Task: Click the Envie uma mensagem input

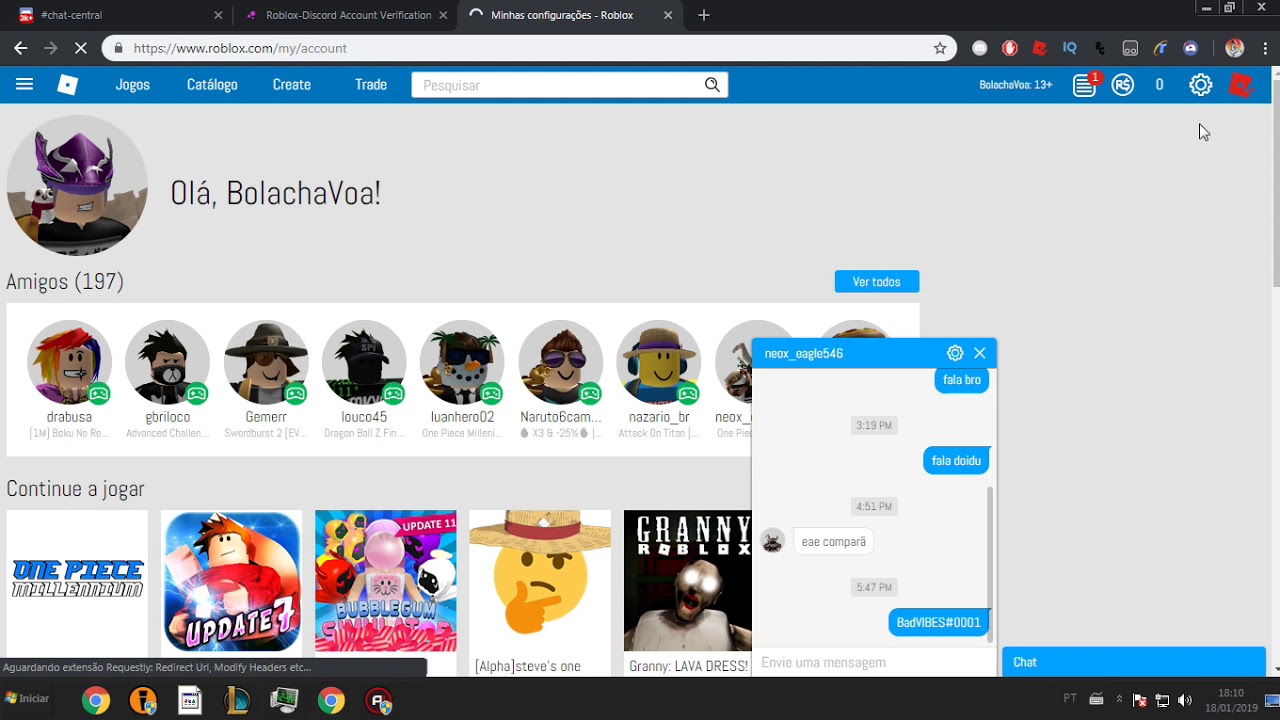Action: click(872, 662)
